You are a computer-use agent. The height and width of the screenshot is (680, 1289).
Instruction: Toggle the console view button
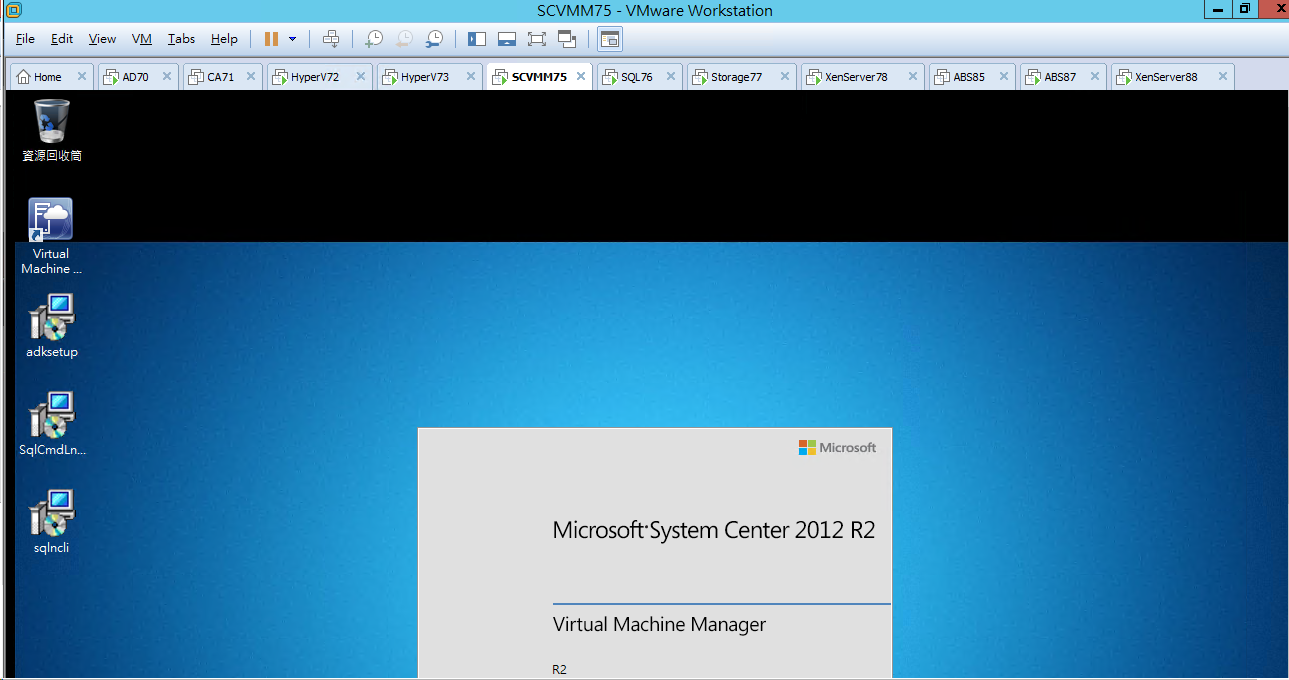tap(610, 39)
